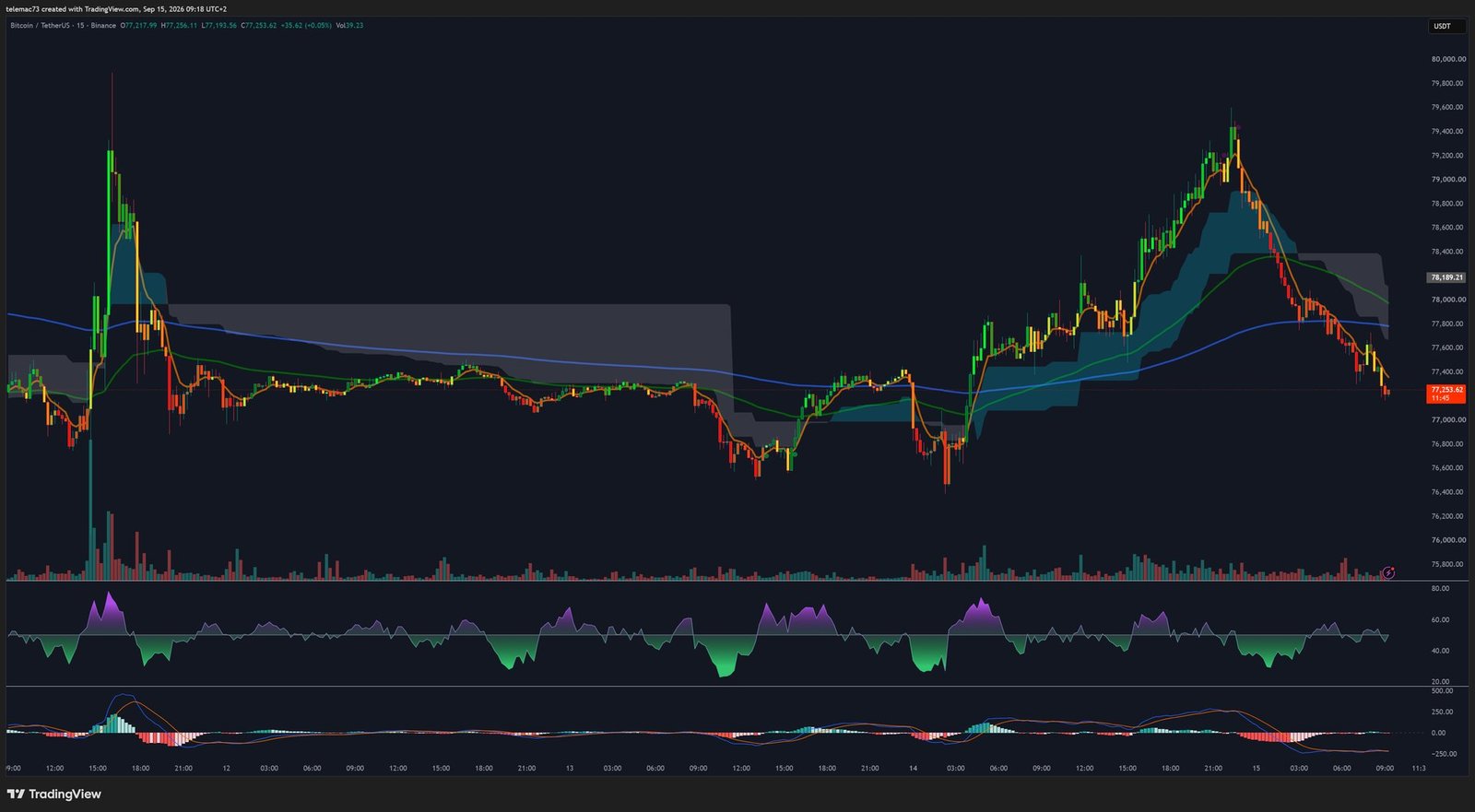1475x812 pixels.
Task: Click the 500.00 level on the MACD scale
Action: coord(1442,690)
